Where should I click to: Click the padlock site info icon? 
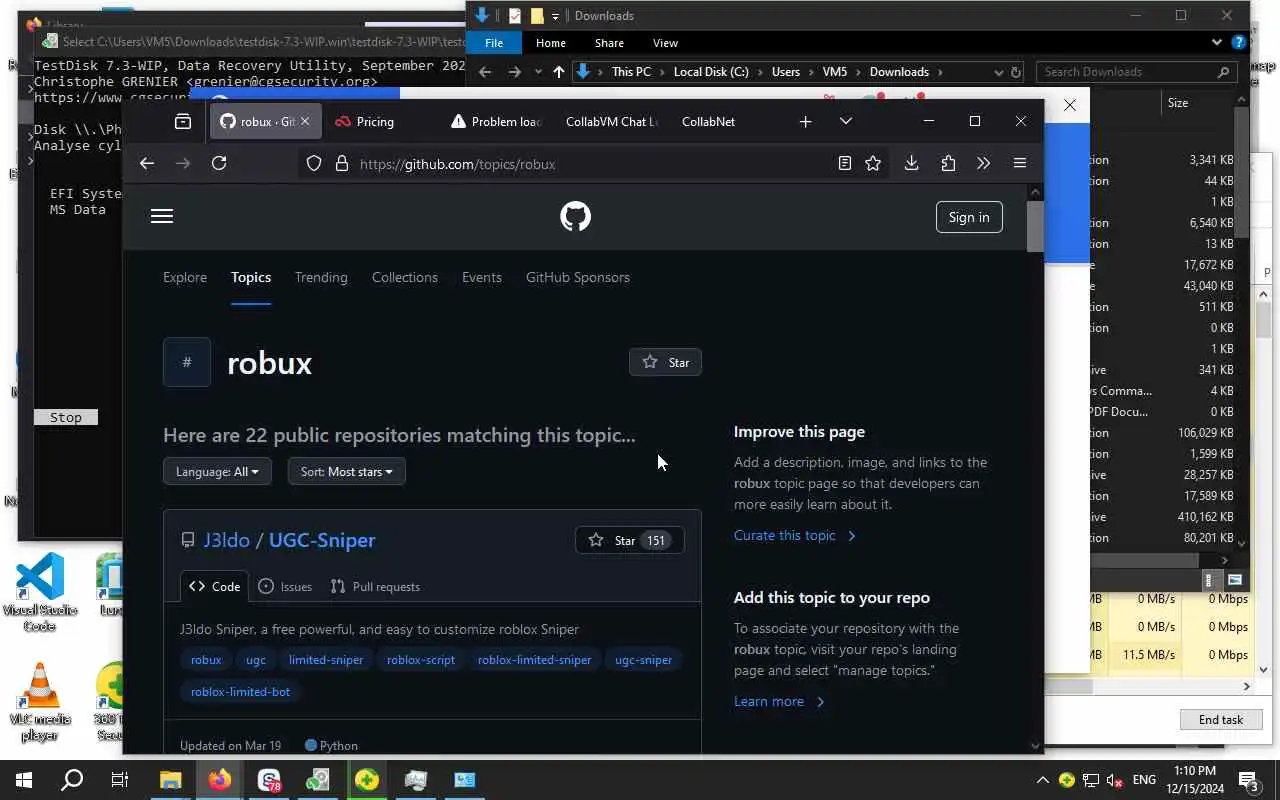coord(341,164)
